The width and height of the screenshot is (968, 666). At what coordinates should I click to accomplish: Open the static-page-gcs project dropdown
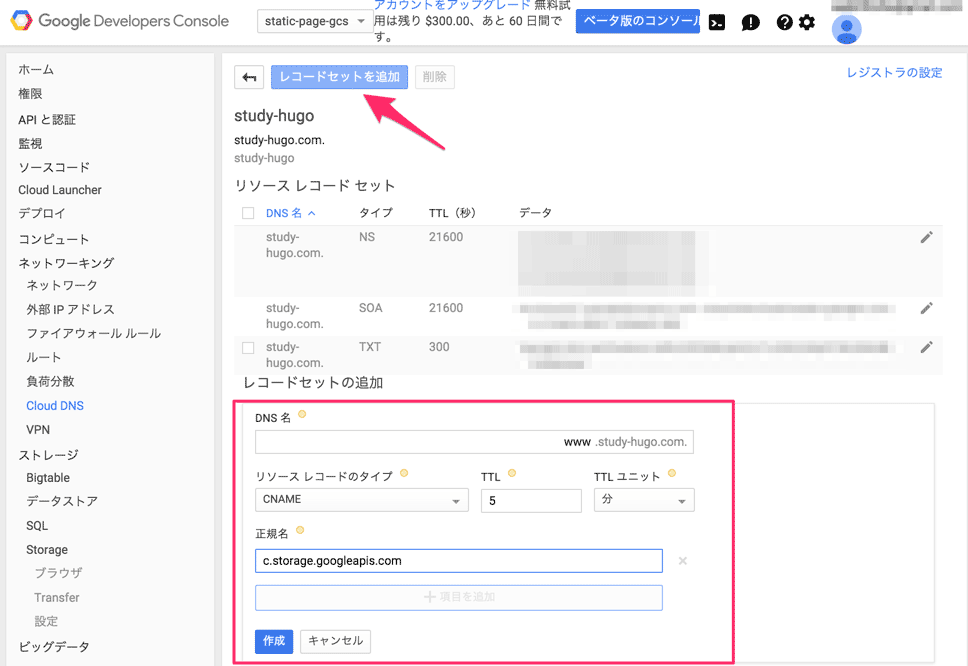coord(314,21)
